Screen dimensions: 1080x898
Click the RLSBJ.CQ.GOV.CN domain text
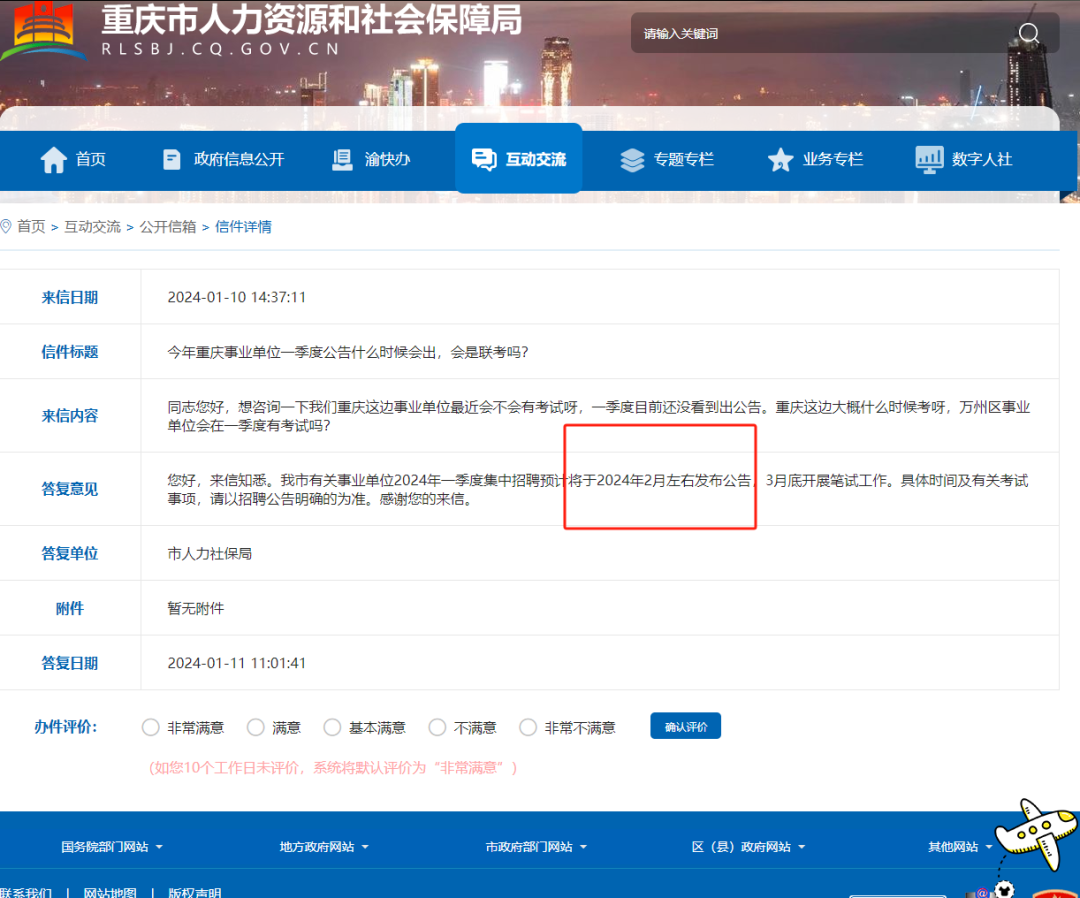coord(220,49)
